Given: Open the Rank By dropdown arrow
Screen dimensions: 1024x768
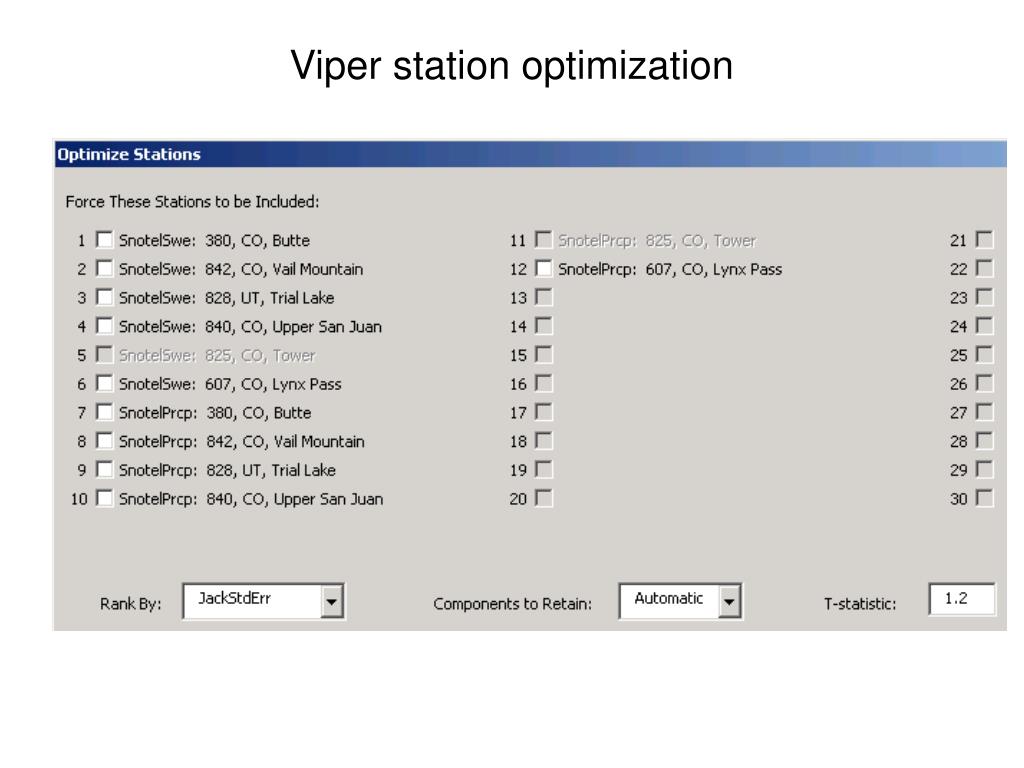Looking at the screenshot, I should click(x=332, y=601).
